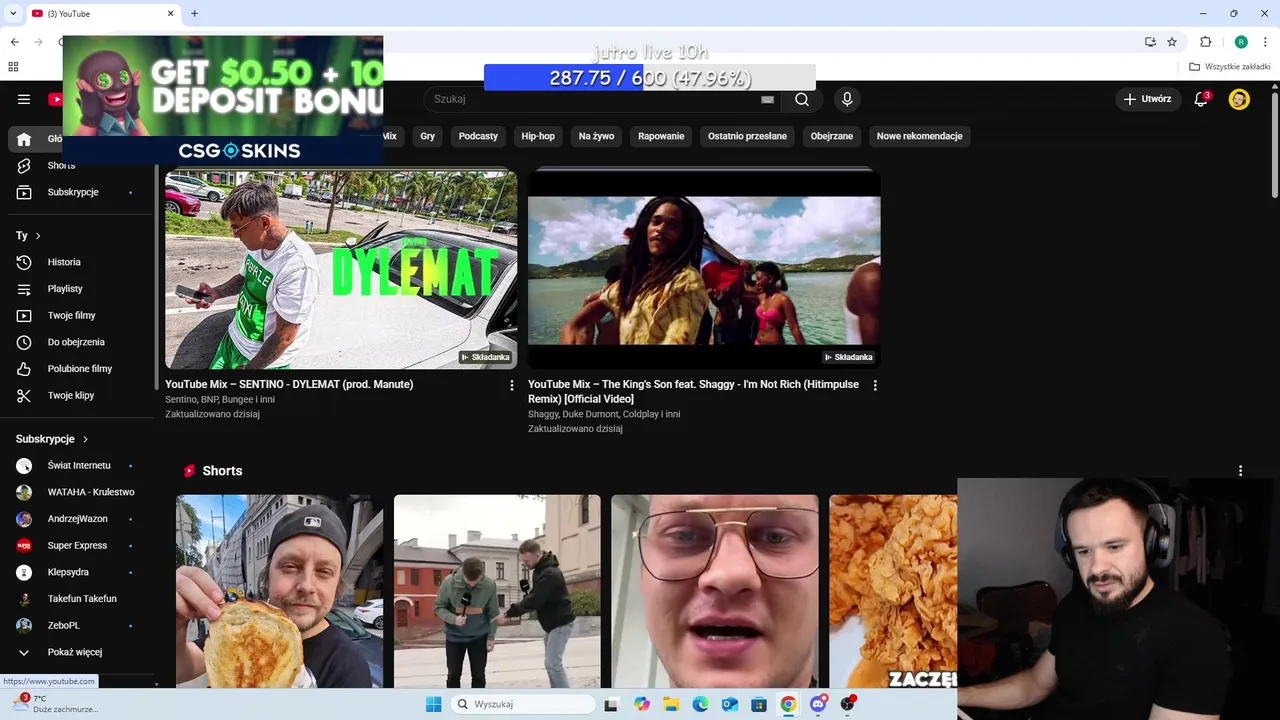Viewport: 1280px width, 720px height.
Task: Open the on-screen keyboard icon in search box
Action: pyautogui.click(x=767, y=99)
